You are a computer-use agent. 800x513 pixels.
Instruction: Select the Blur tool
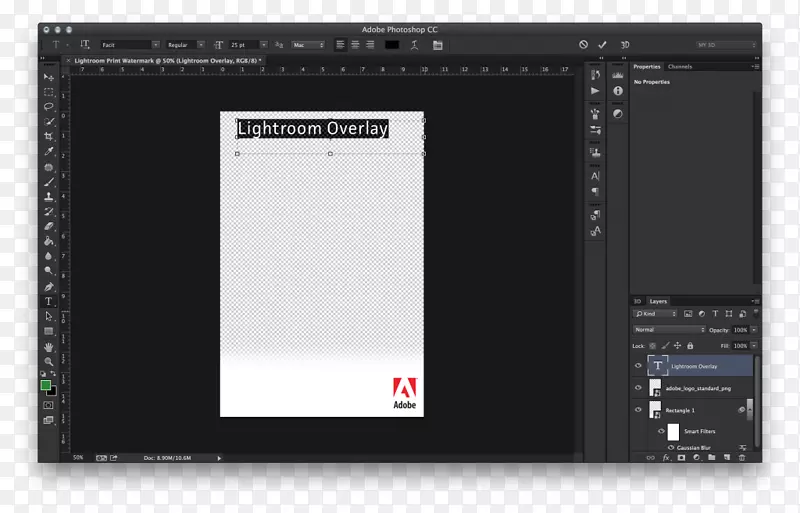tap(48, 256)
